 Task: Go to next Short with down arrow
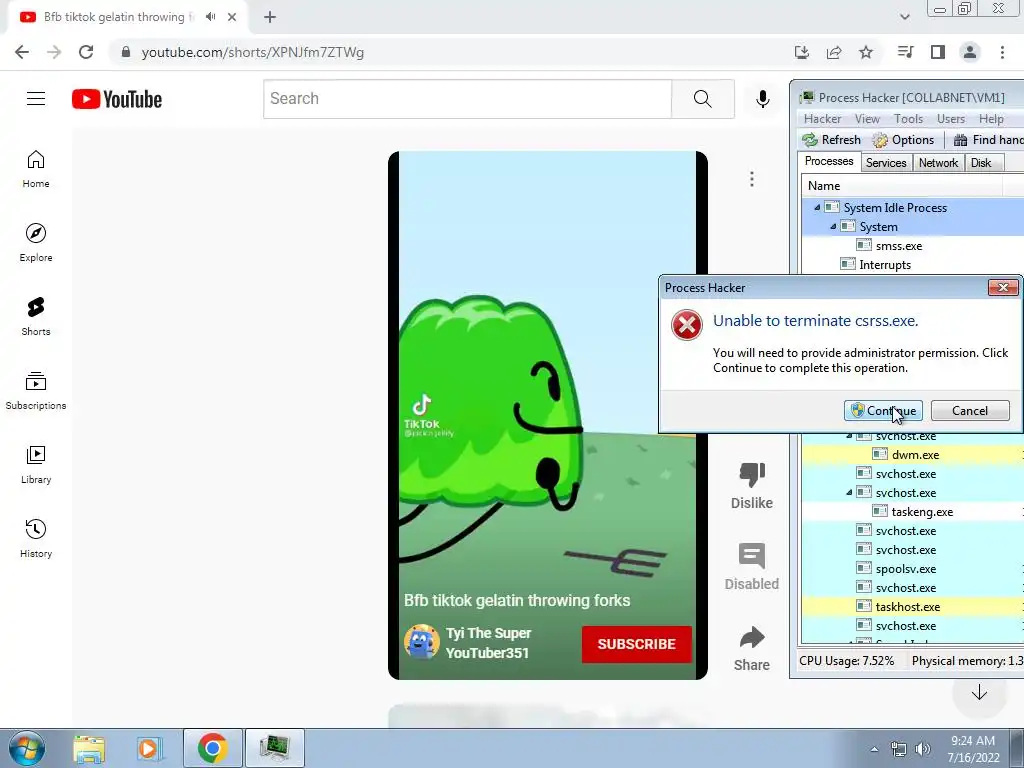click(979, 692)
